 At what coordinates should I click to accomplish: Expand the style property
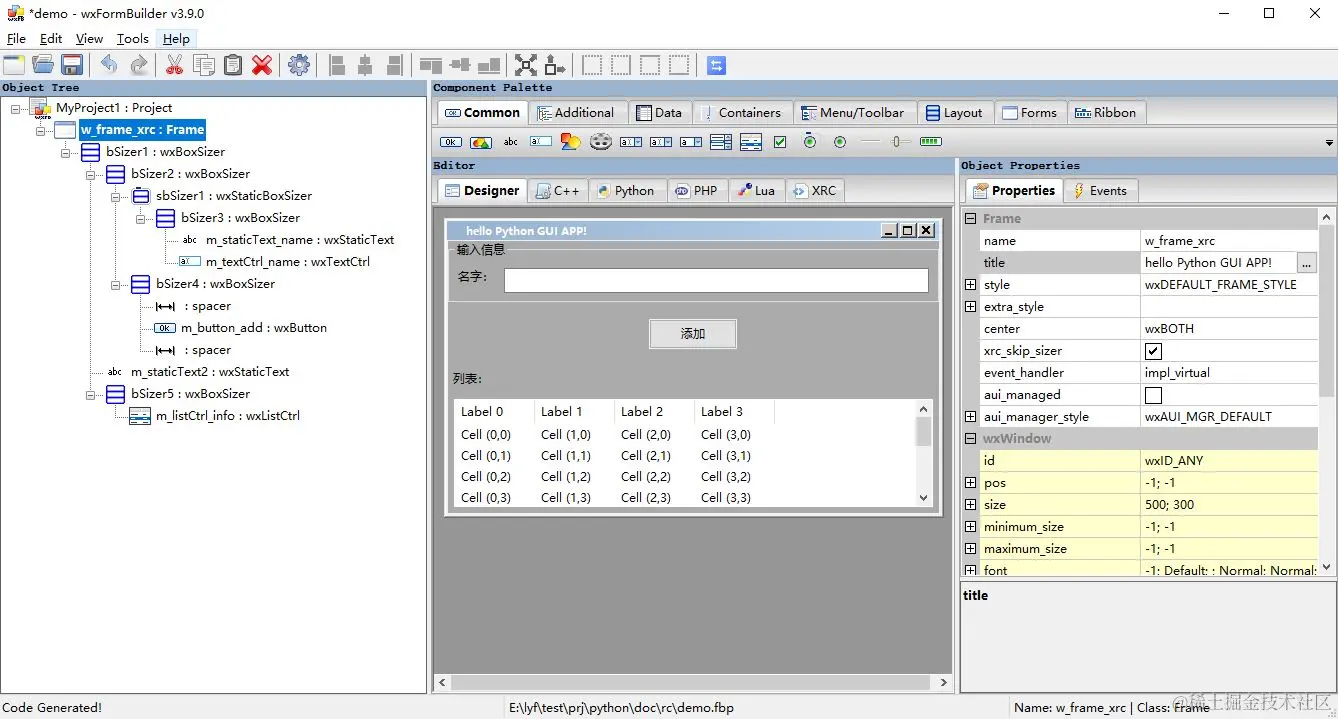970,285
